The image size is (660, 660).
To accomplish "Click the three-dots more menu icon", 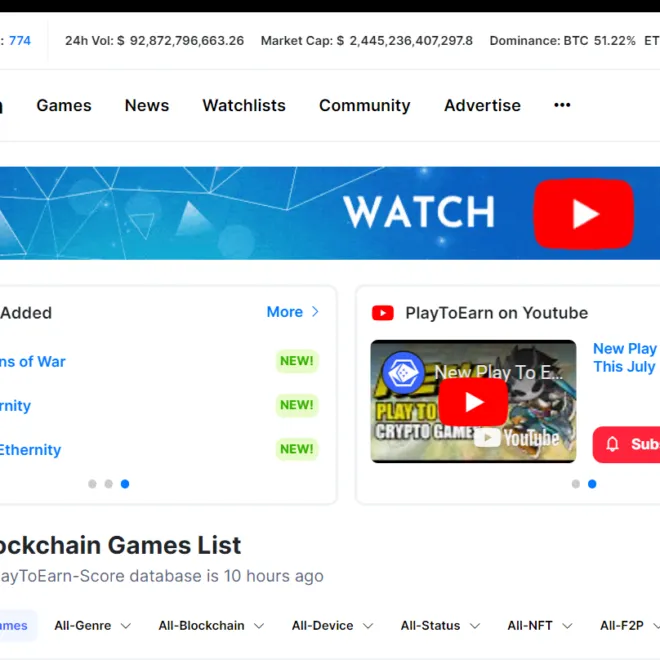I will point(562,105).
